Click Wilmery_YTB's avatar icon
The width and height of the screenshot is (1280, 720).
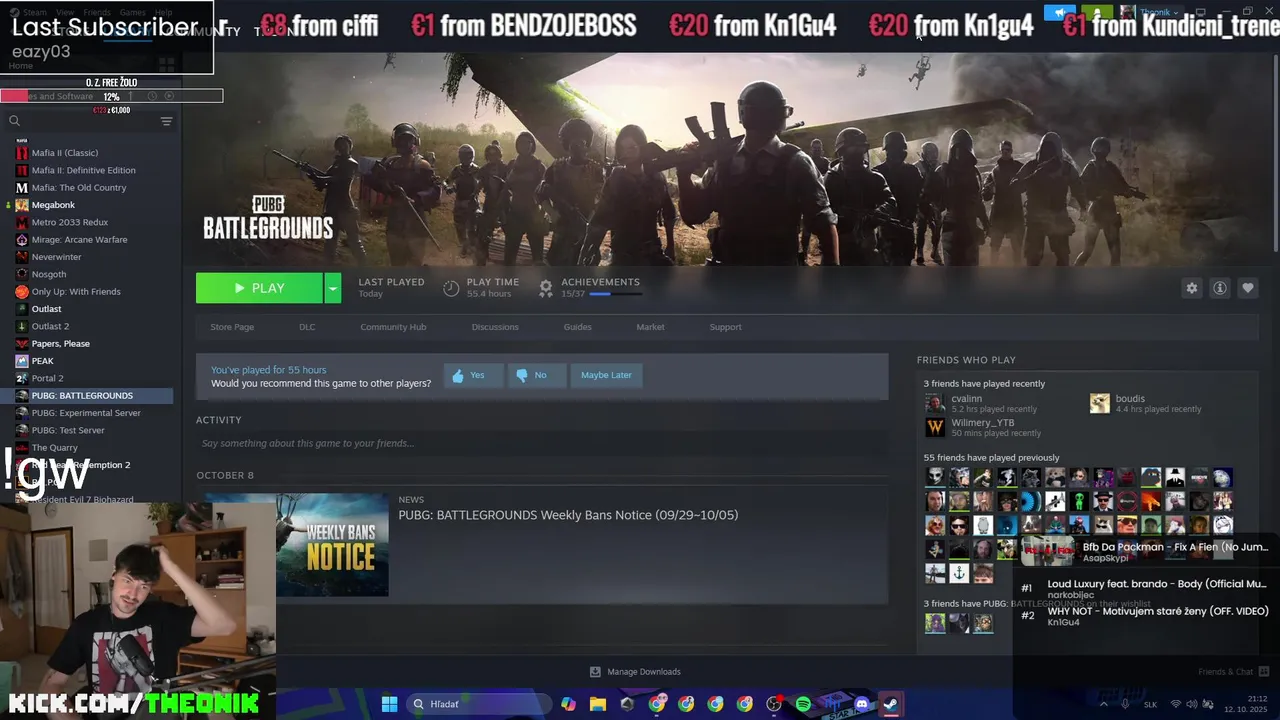[935, 427]
